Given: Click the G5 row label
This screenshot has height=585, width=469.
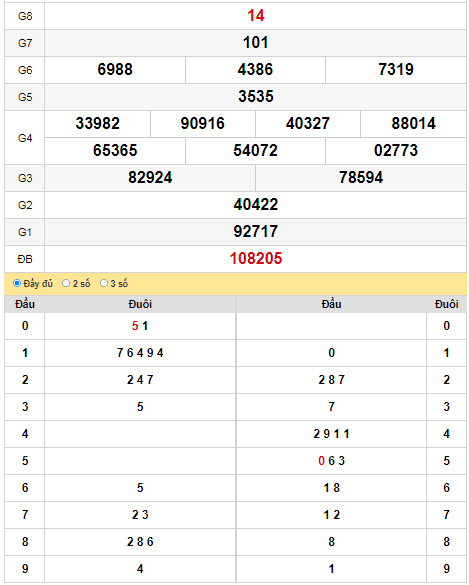Looking at the screenshot, I should 25,97.
